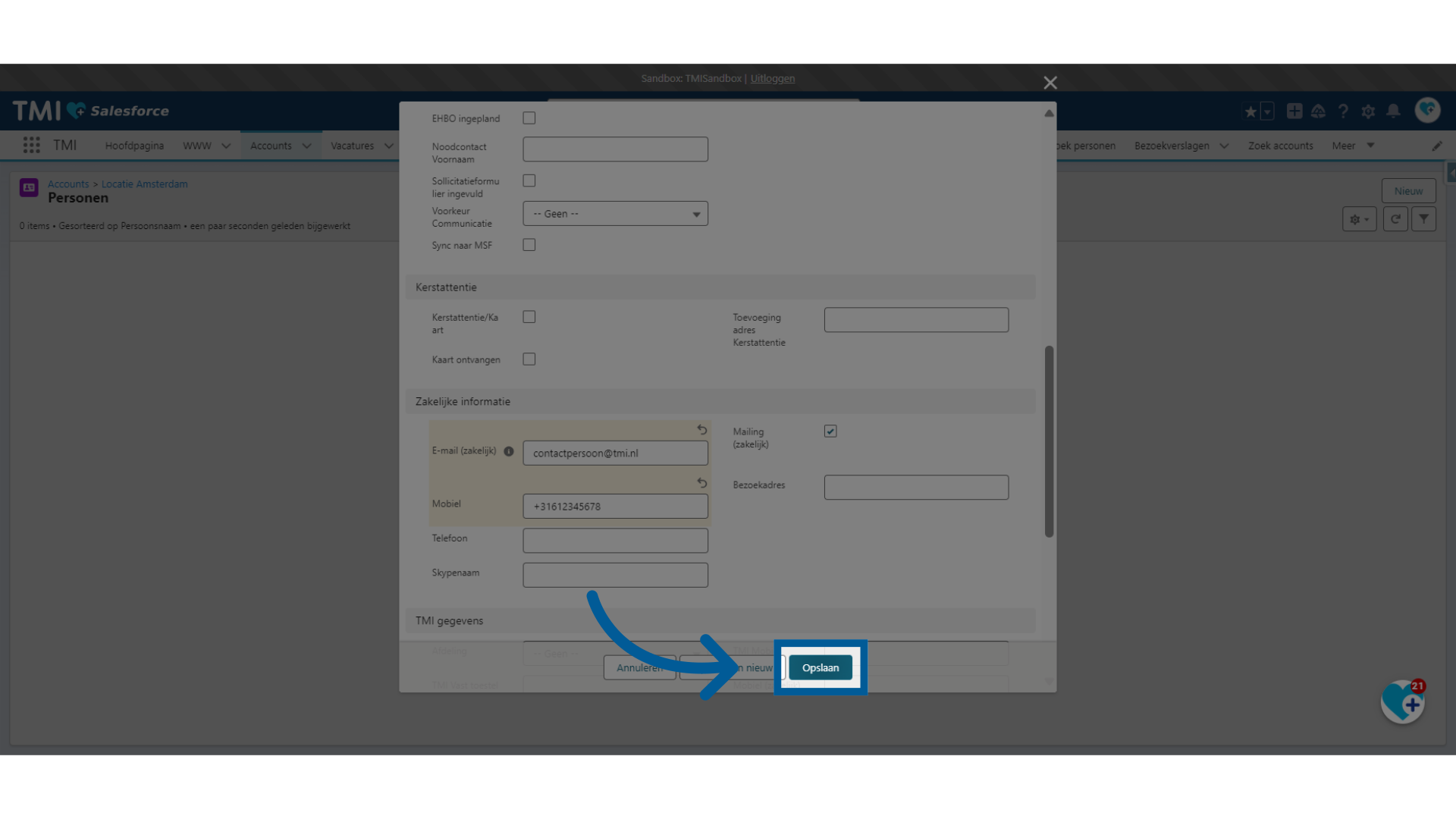Click the E-mail zakelijk input field
The height and width of the screenshot is (819, 1456).
[615, 453]
